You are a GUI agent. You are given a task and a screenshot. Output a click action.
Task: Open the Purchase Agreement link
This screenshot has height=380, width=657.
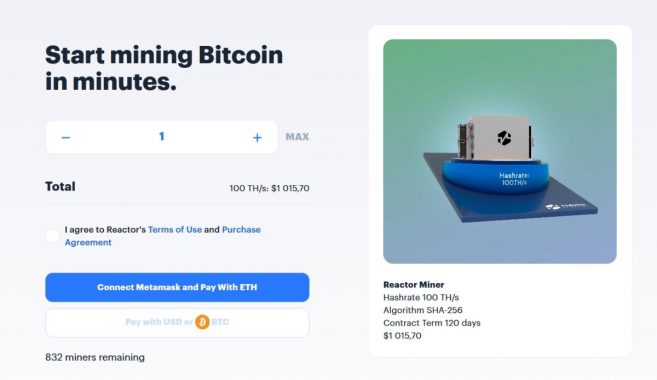(163, 236)
